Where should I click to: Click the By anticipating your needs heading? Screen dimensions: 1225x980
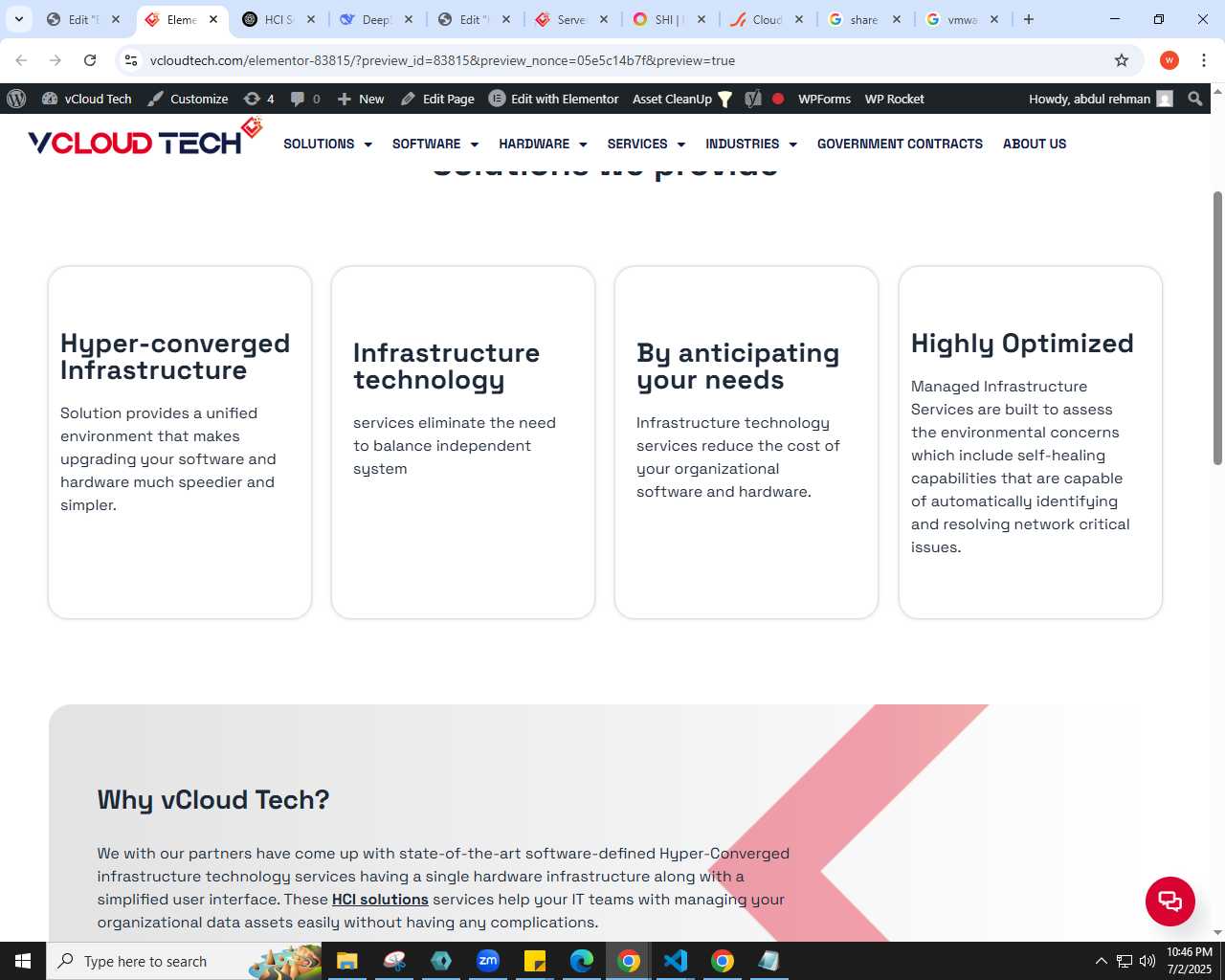(738, 367)
